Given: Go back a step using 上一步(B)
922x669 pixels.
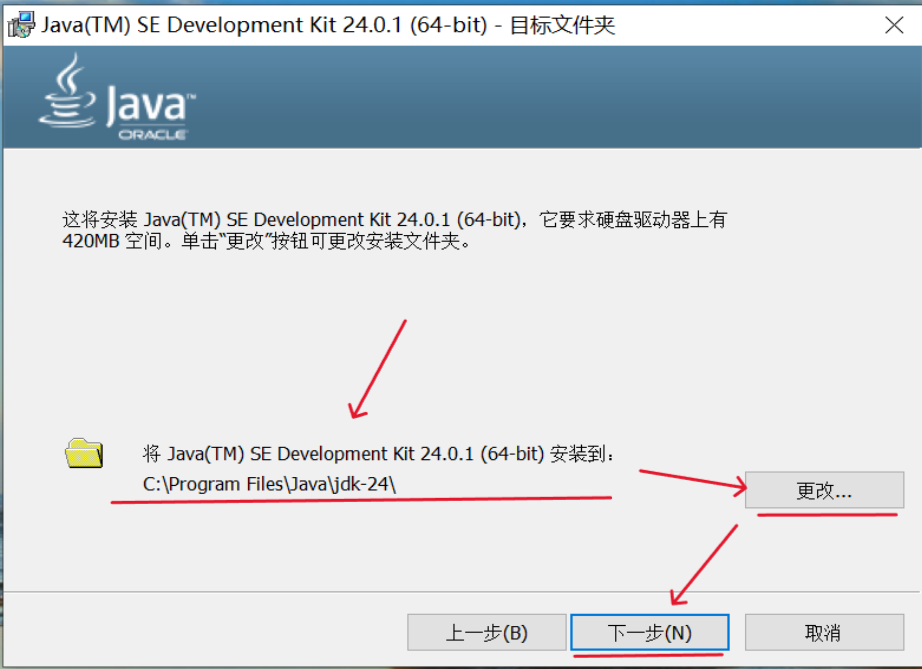Looking at the screenshot, I should click(487, 632).
